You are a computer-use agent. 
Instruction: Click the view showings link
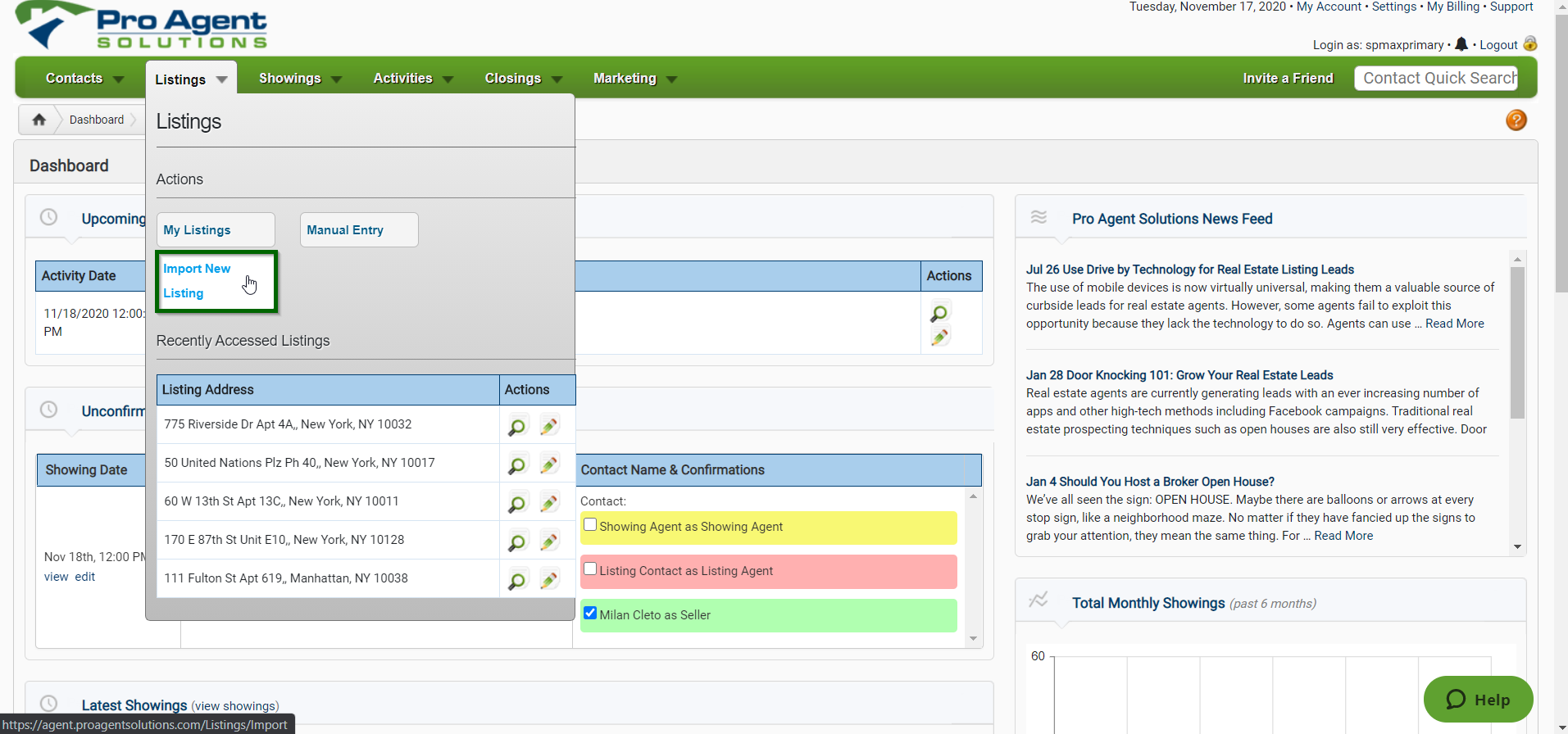click(x=234, y=706)
